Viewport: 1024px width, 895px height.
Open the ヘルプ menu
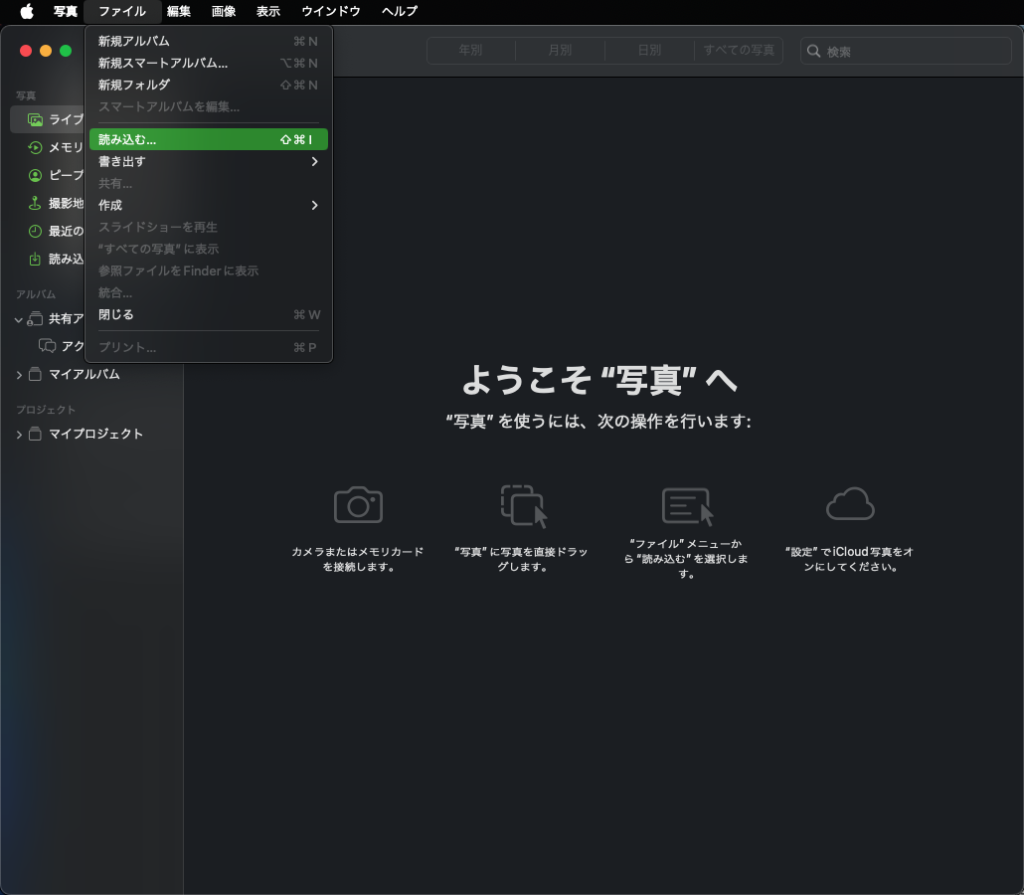click(400, 11)
